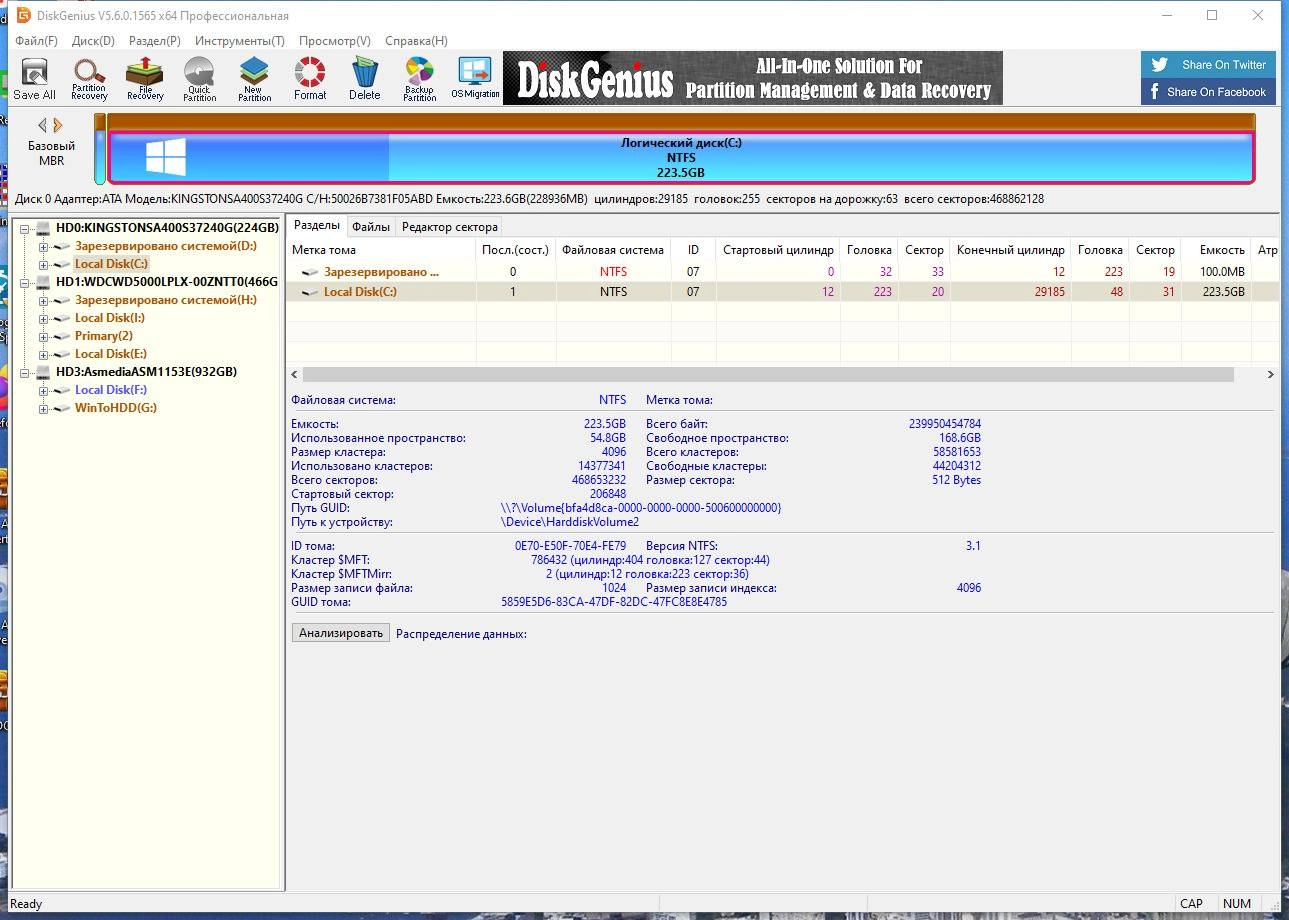Screen dimensions: 1289x920
Task: Switch to the Файлы tab
Action: [370, 226]
